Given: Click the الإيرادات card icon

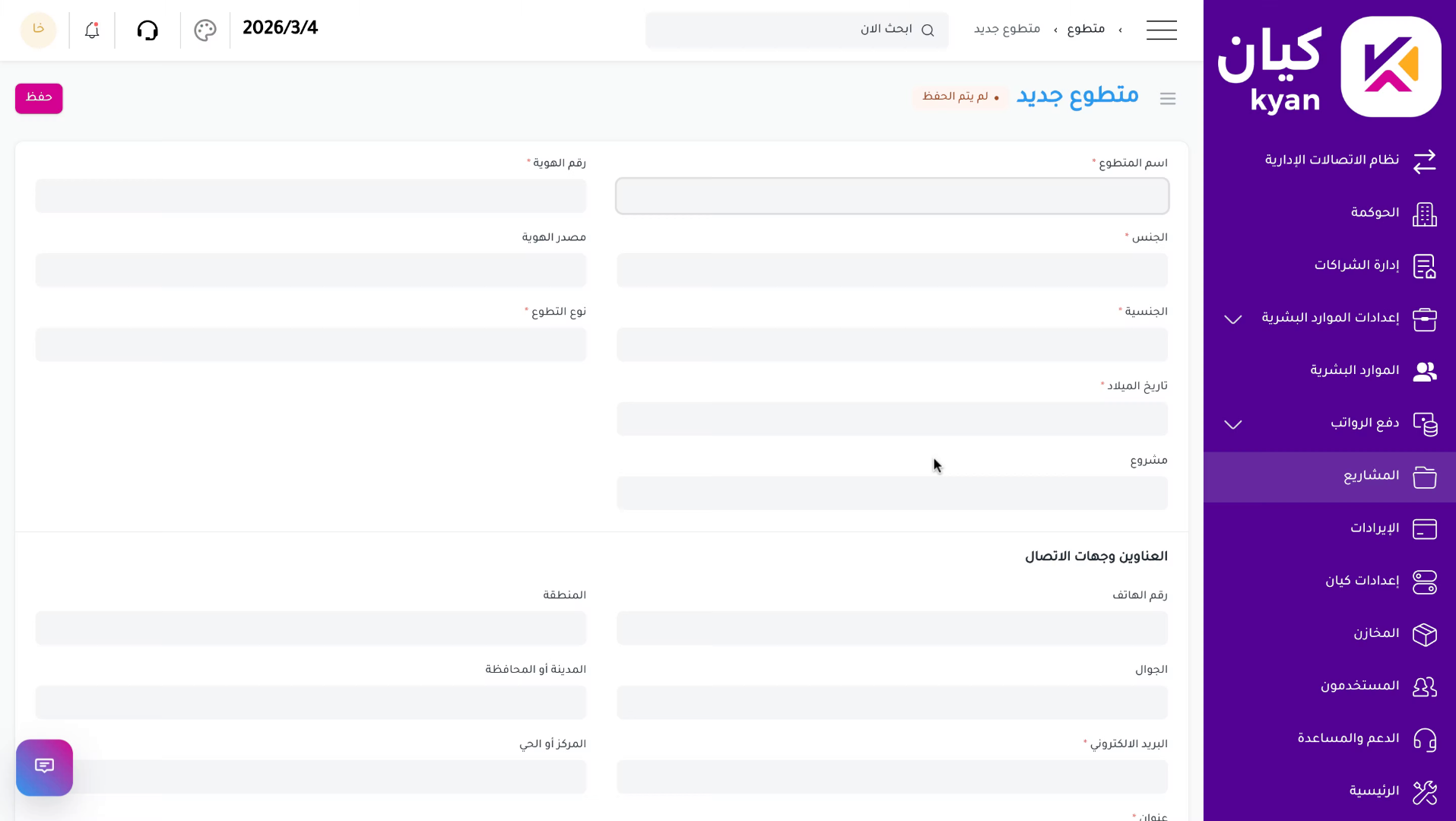Looking at the screenshot, I should (x=1426, y=529).
